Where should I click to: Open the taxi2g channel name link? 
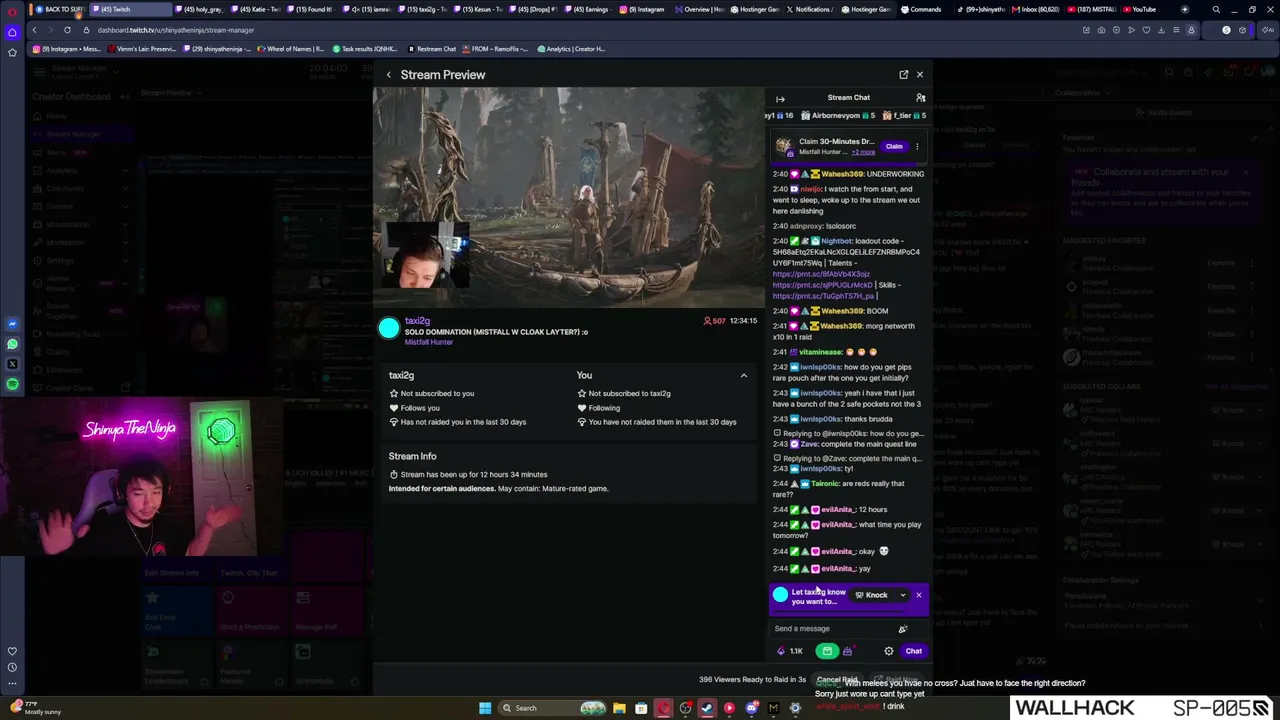[417, 321]
